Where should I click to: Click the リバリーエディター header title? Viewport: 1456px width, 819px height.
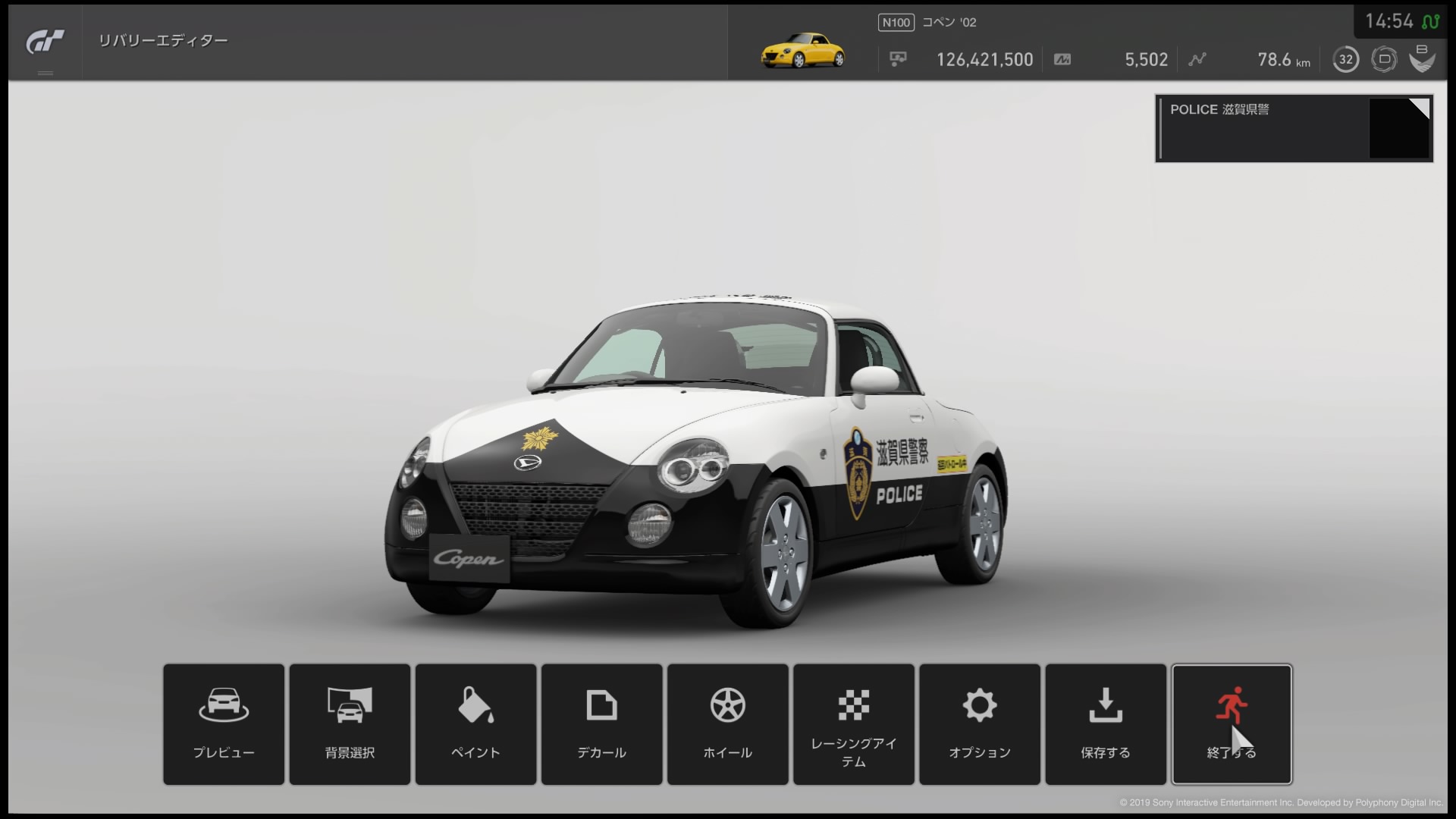(x=163, y=40)
